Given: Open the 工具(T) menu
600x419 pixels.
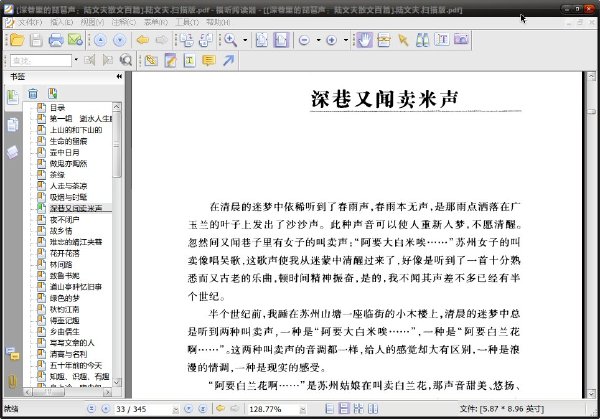Looking at the screenshot, I should tap(187, 22).
